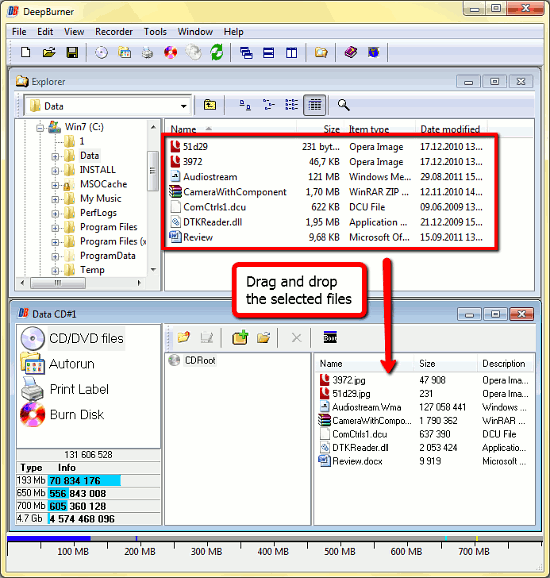Click the black Burn icon in Data CD toolbar

330,337
